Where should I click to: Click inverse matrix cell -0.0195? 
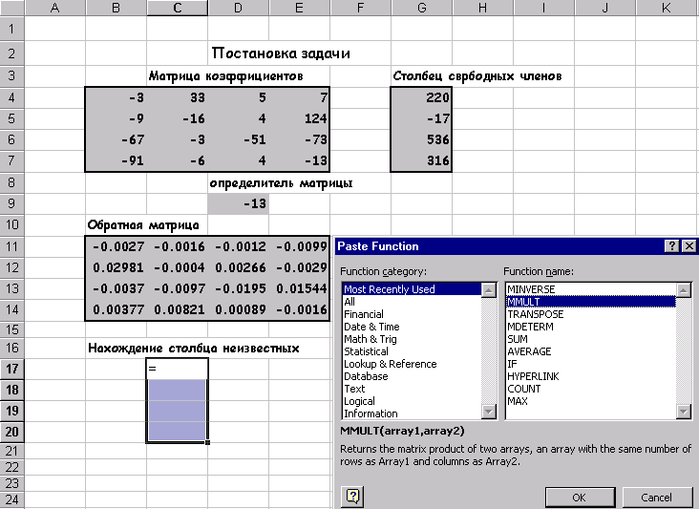238,288
